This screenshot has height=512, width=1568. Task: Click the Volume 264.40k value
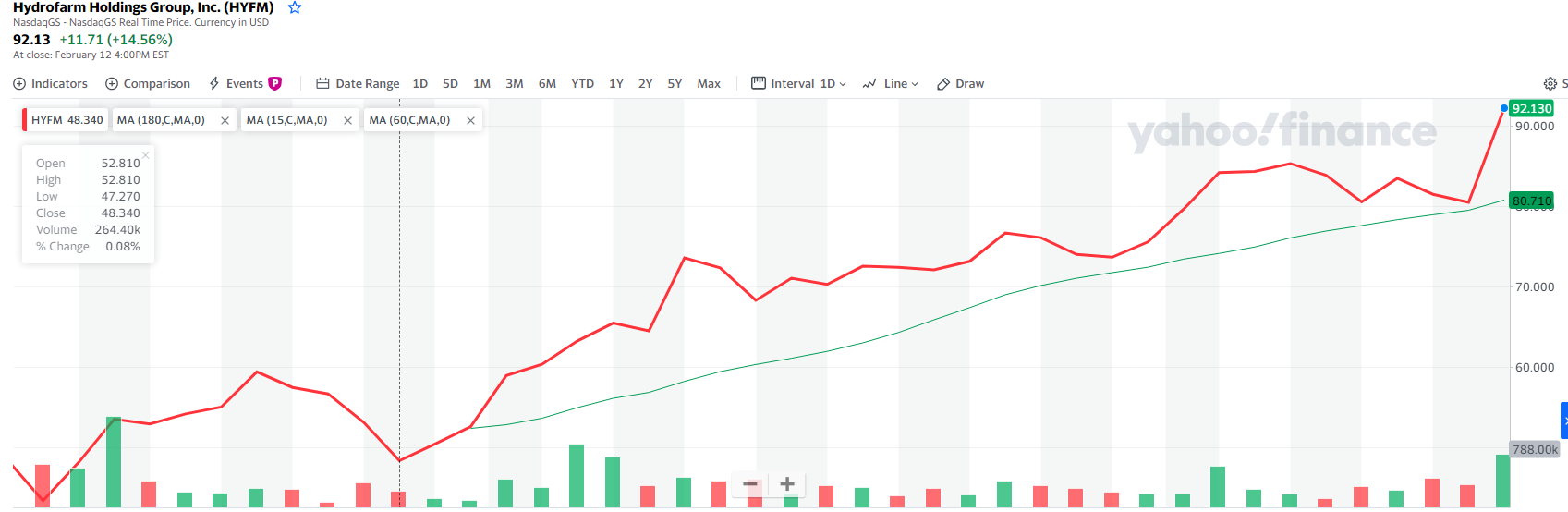[117, 229]
